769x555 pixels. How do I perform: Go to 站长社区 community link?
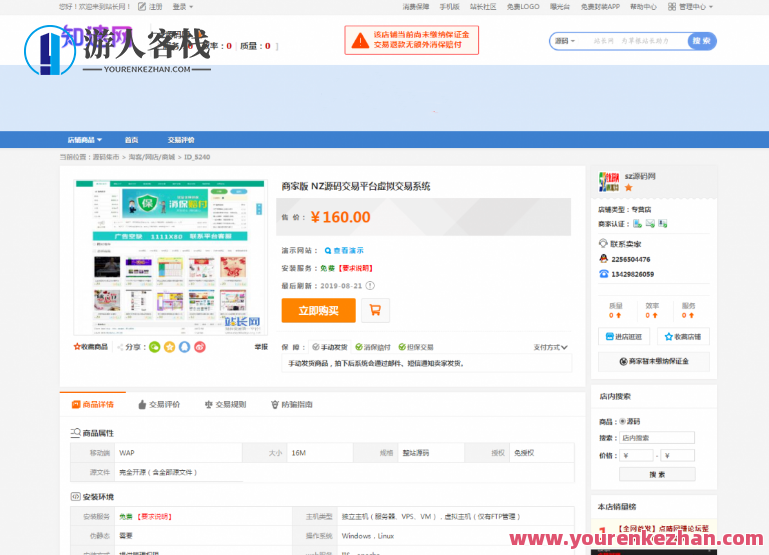click(483, 6)
